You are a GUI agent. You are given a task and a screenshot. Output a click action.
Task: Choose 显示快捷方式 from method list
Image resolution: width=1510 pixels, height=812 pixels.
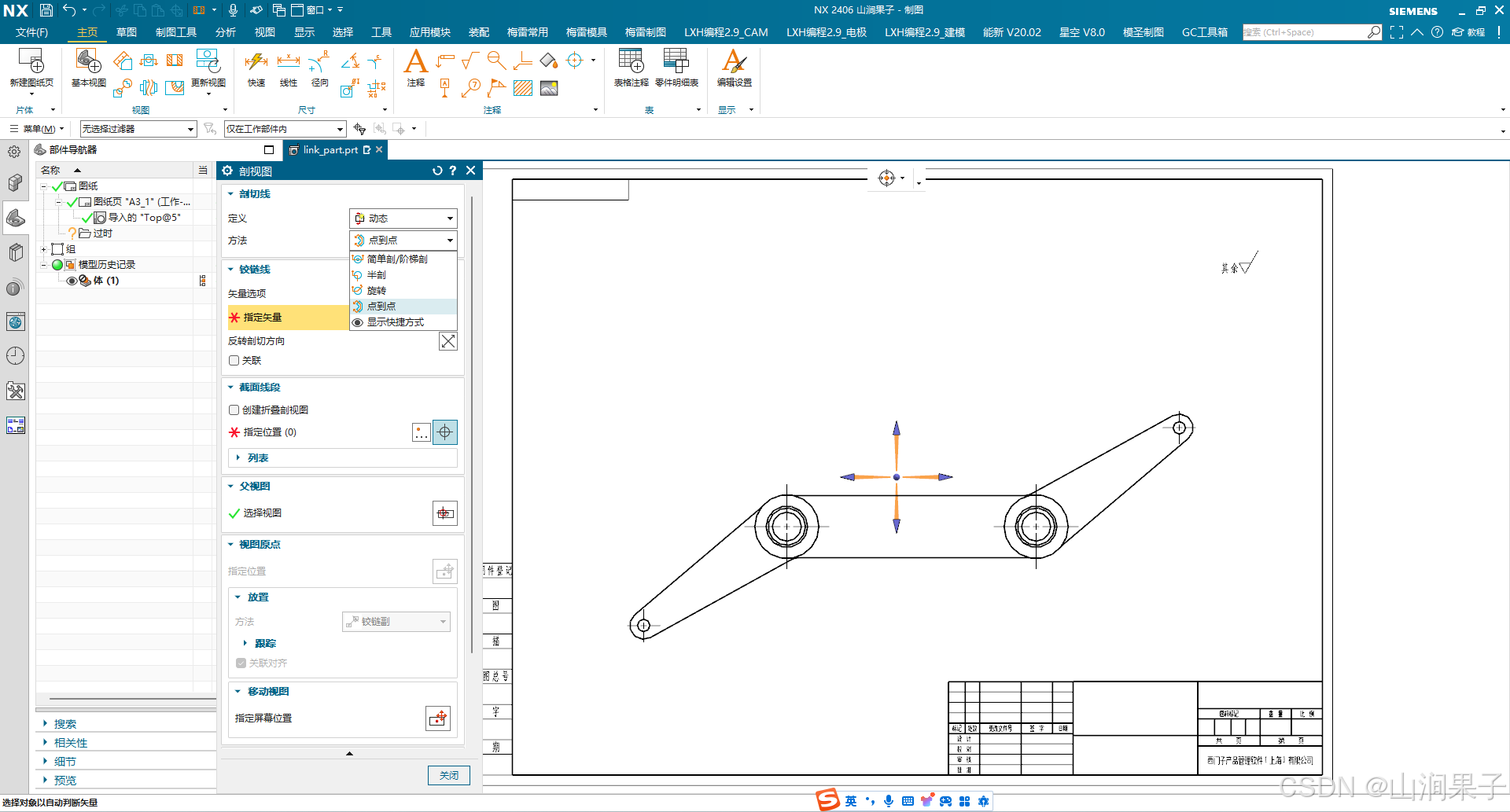403,321
